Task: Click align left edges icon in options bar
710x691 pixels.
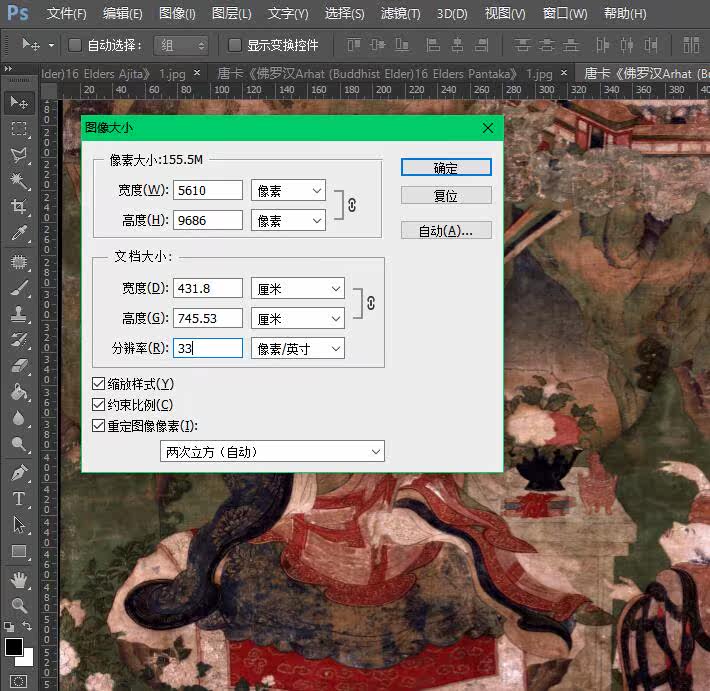Action: coord(432,45)
